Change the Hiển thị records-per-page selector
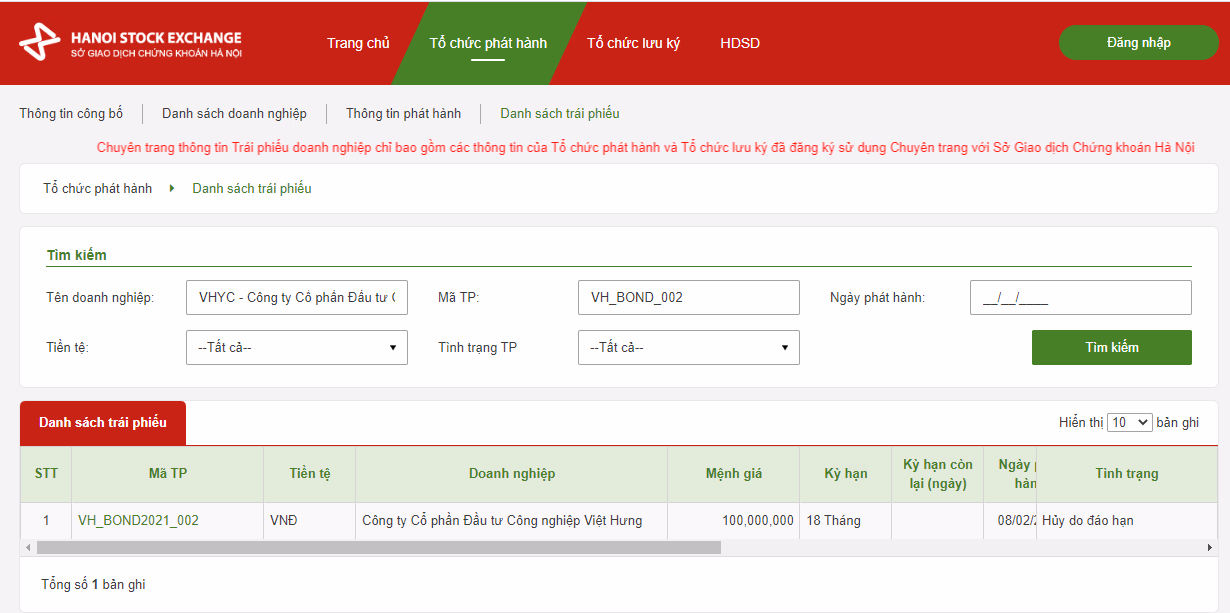Image resolution: width=1230 pixels, height=613 pixels. [x=1130, y=423]
